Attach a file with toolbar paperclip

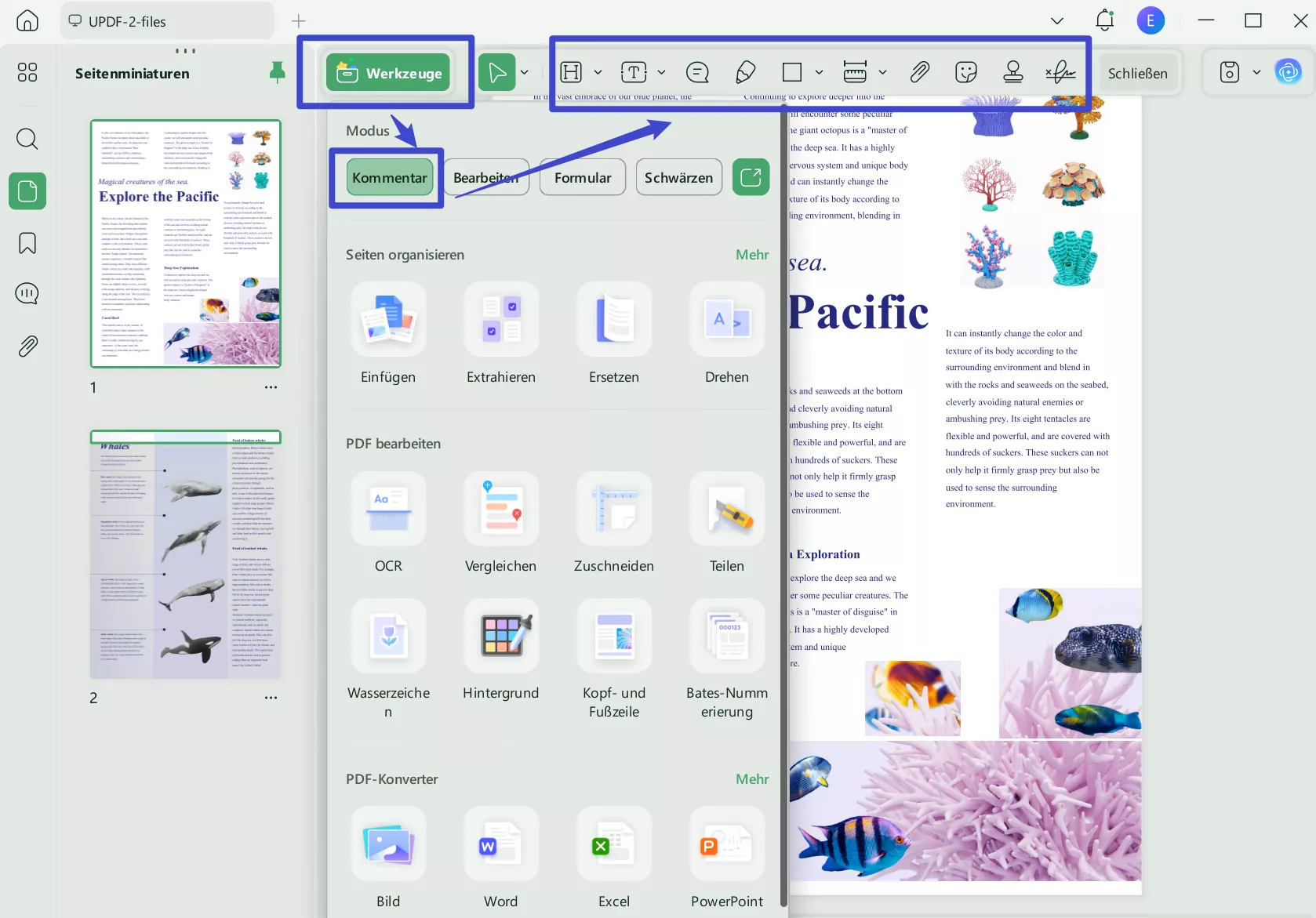pos(919,73)
